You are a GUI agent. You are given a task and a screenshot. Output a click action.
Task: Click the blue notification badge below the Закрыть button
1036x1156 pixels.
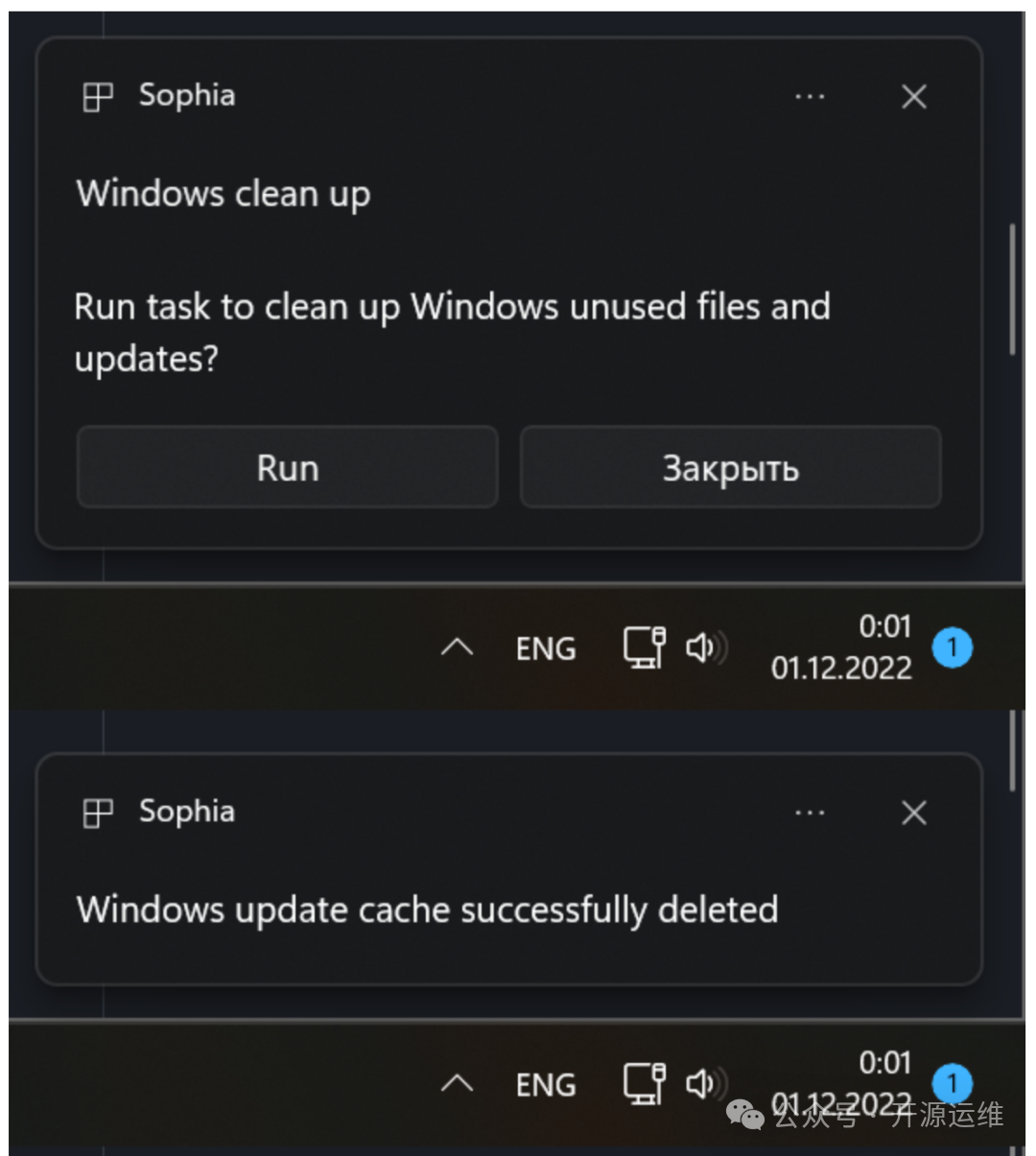[x=953, y=649]
